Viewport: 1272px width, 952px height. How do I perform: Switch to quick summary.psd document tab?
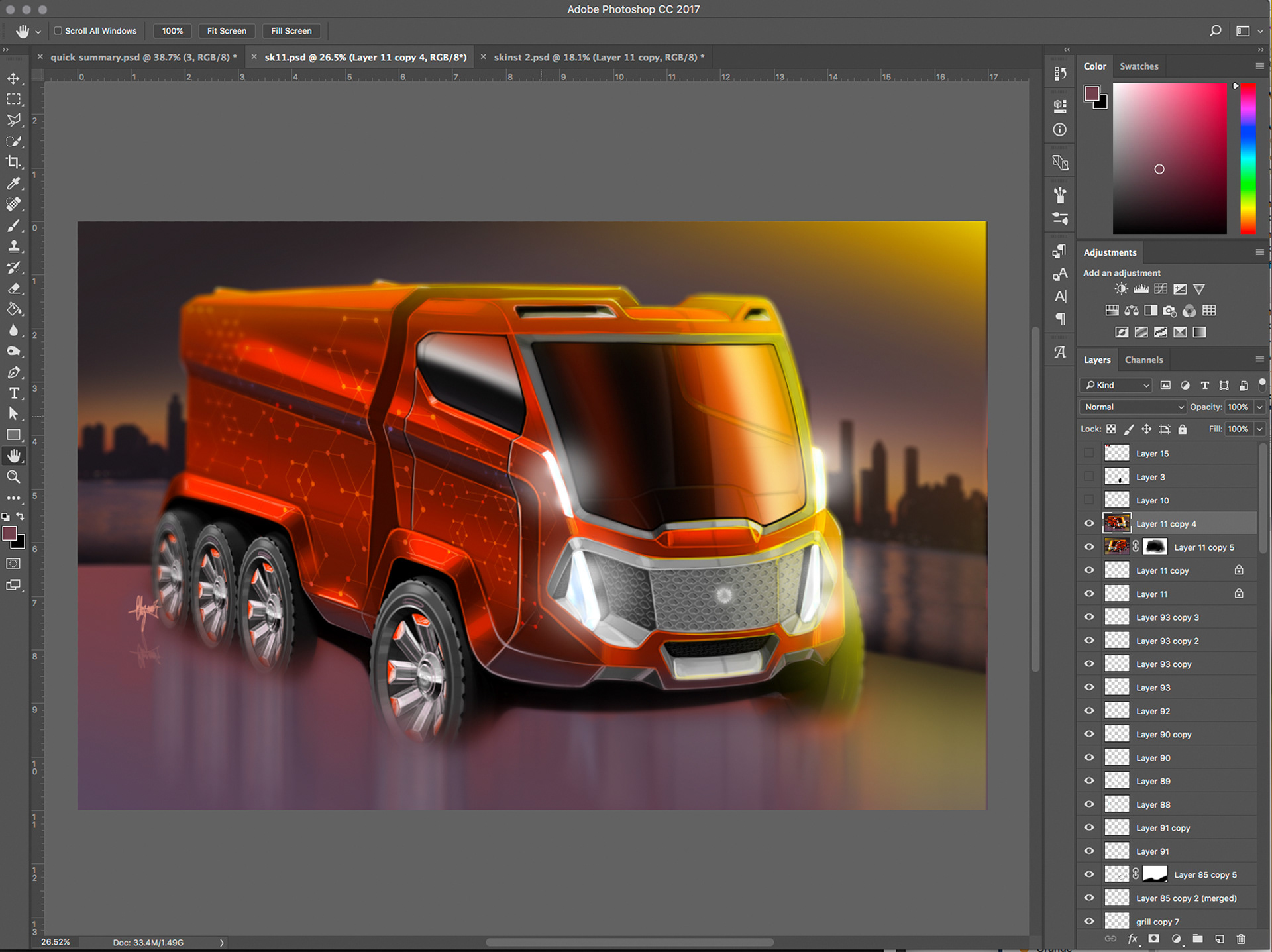(143, 57)
